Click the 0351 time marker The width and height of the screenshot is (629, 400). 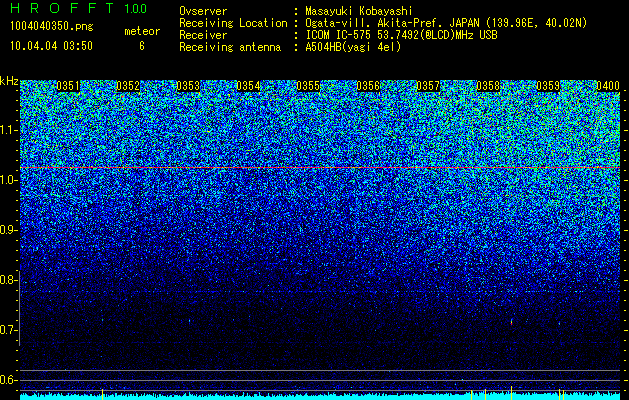click(x=68, y=86)
